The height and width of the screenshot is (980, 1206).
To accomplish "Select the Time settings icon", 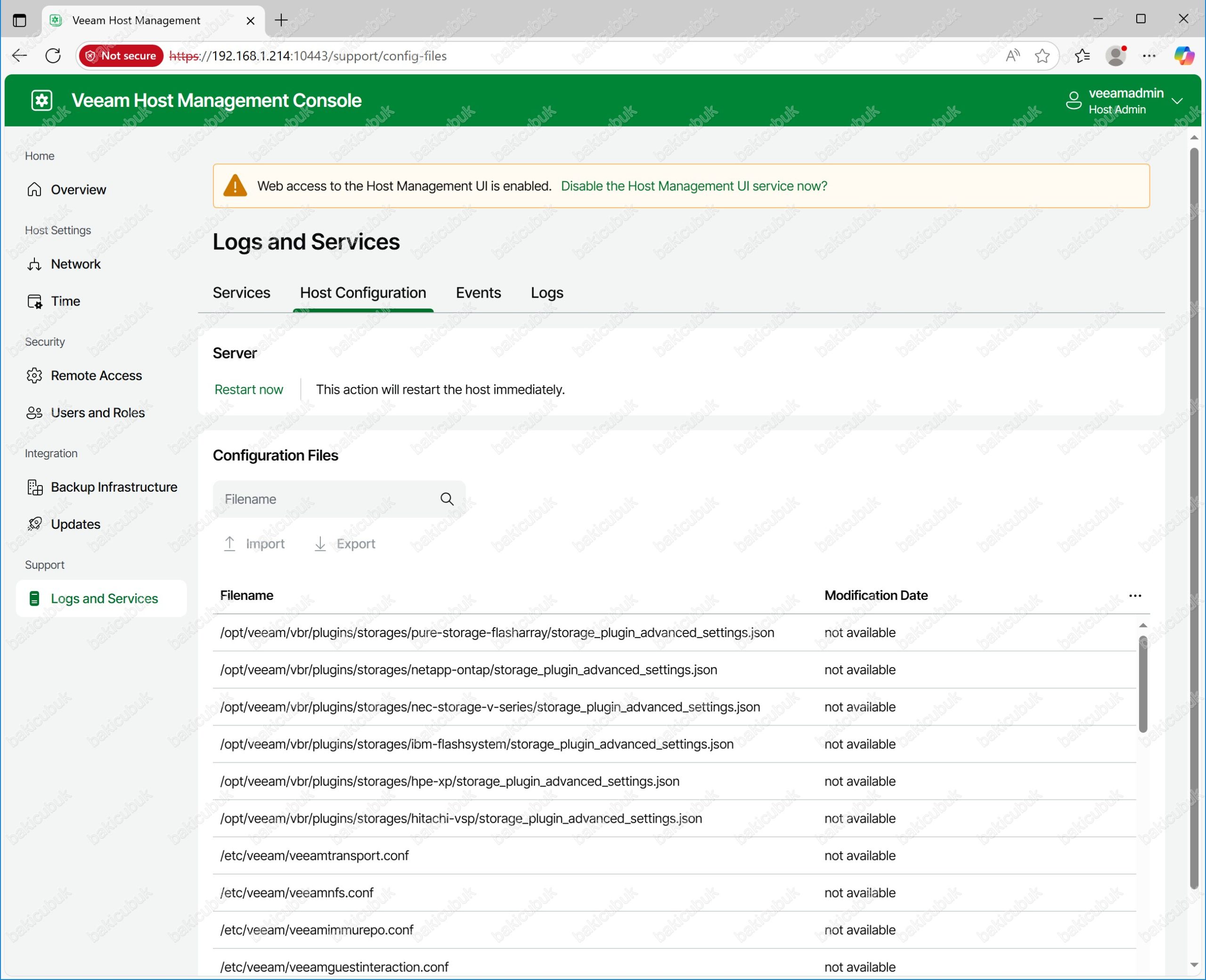I will (34, 301).
